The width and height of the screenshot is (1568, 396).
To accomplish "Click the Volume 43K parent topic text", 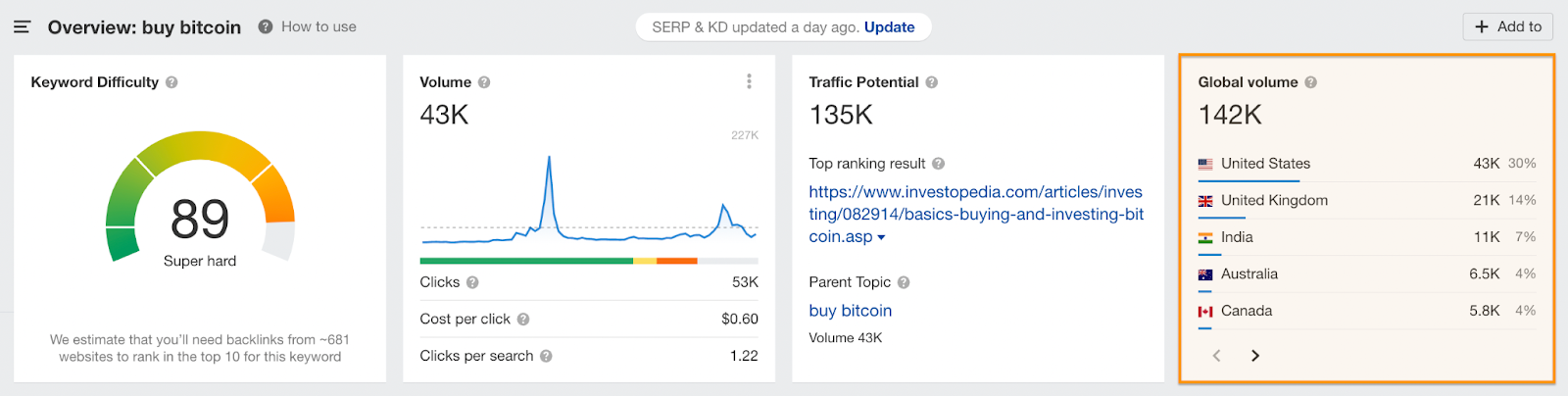I will tap(845, 338).
